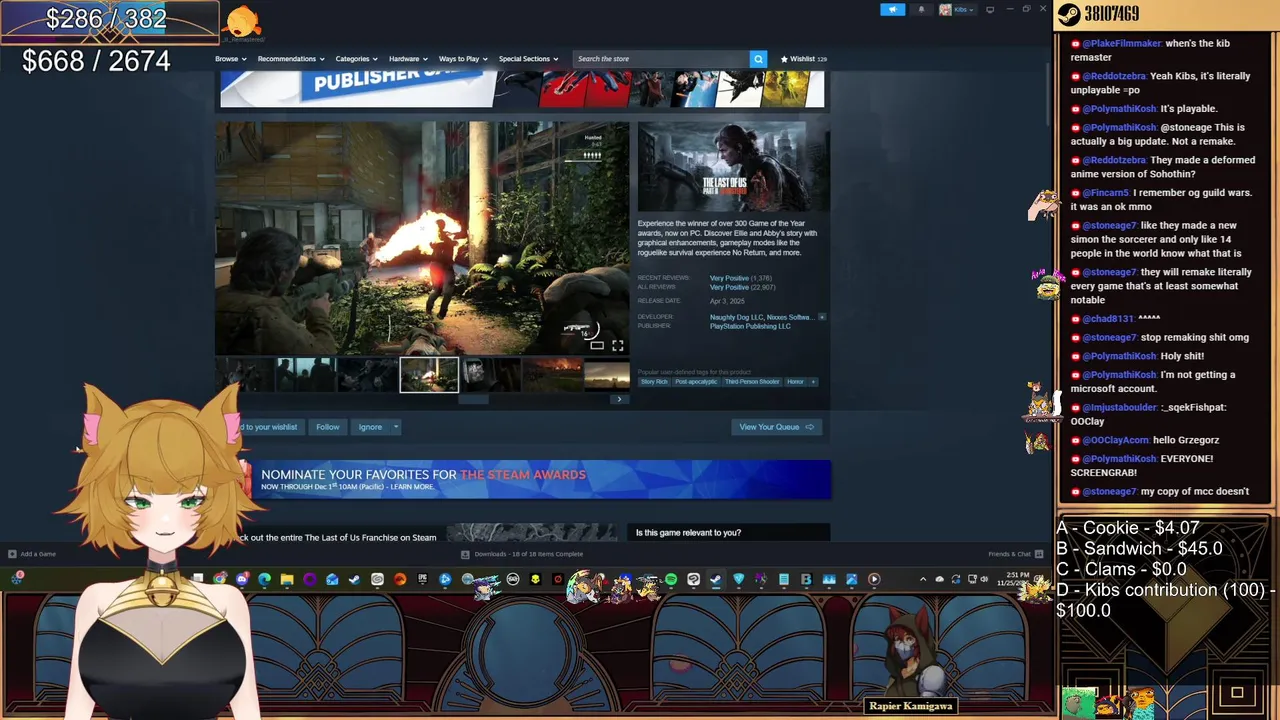Select the helmet close-up screenshot thumbnail
The width and height of the screenshot is (1280, 720).
(490, 375)
